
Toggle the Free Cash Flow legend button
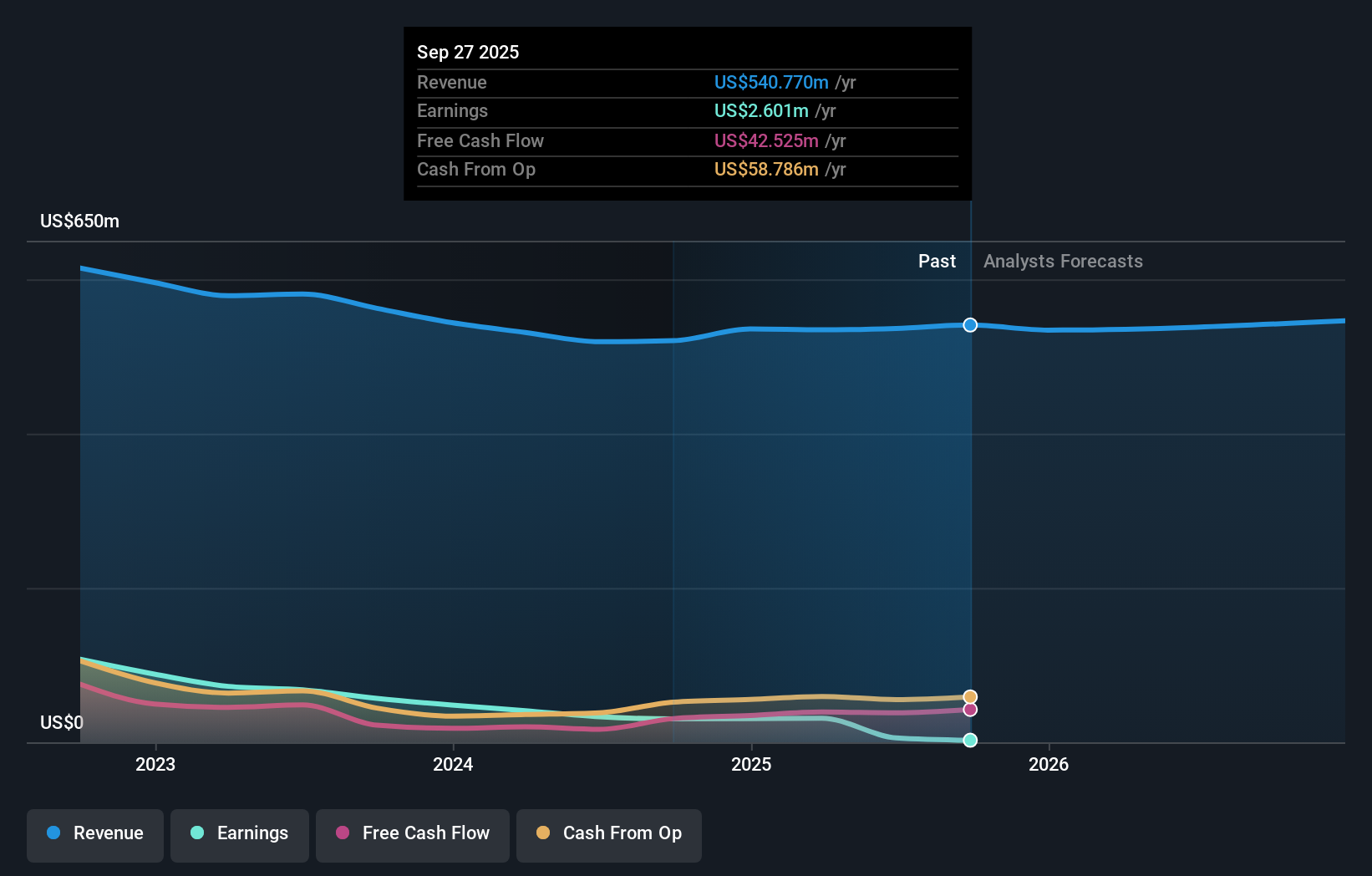[x=413, y=835]
